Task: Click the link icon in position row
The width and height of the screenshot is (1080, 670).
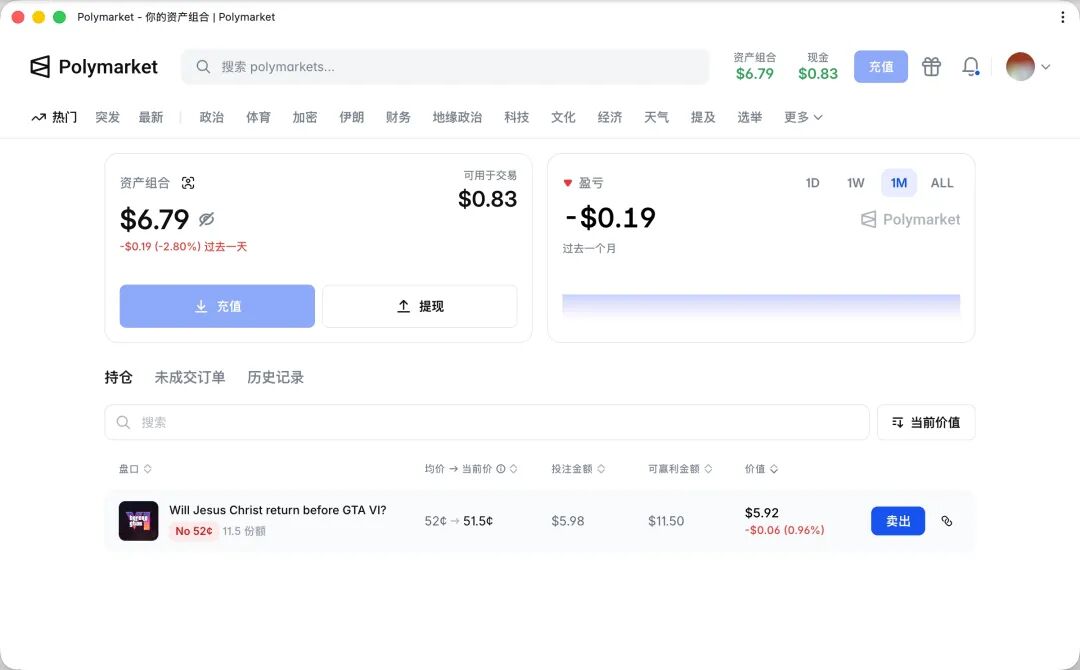Action: (947, 521)
